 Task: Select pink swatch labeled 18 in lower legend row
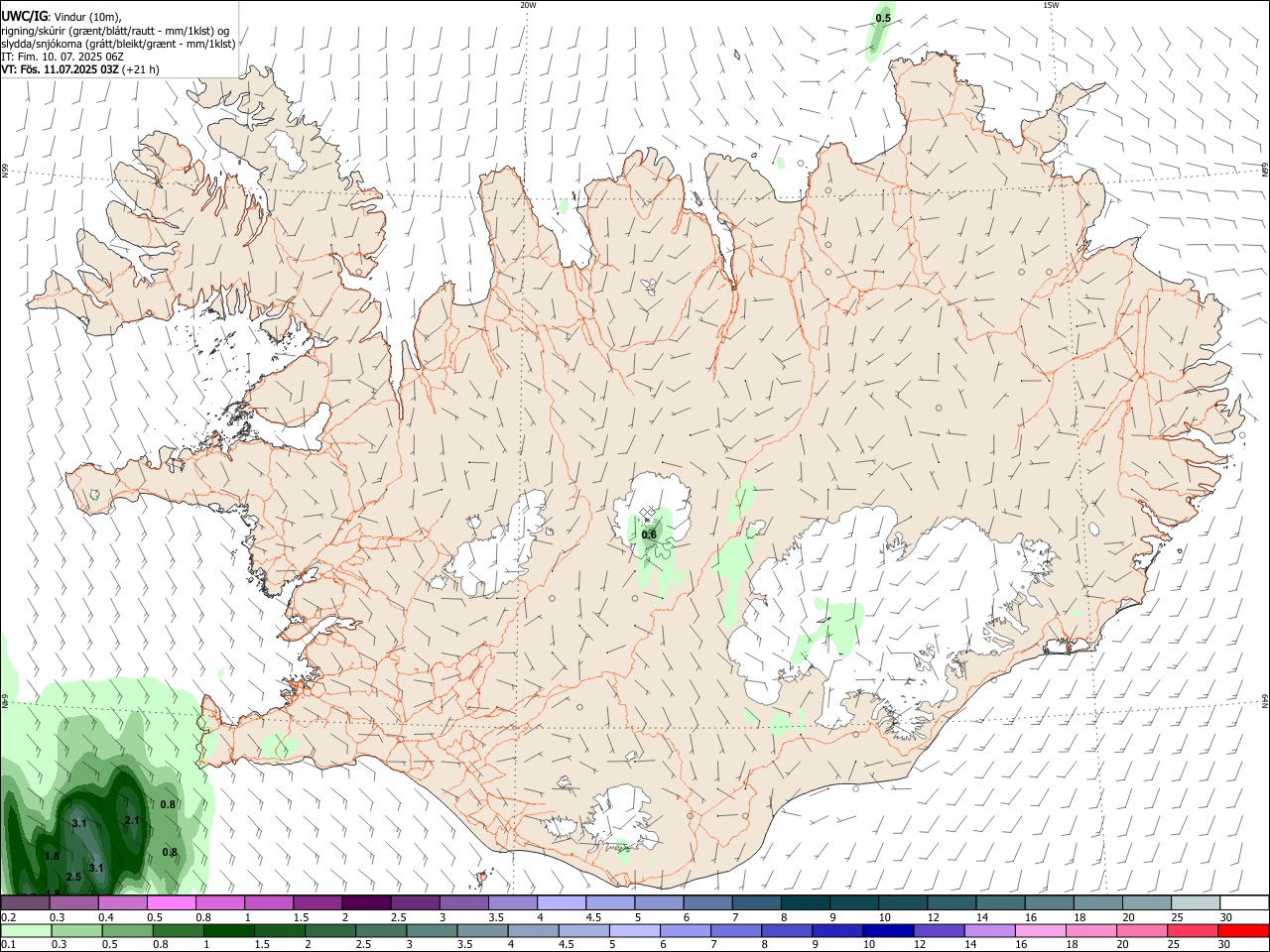1090,930
